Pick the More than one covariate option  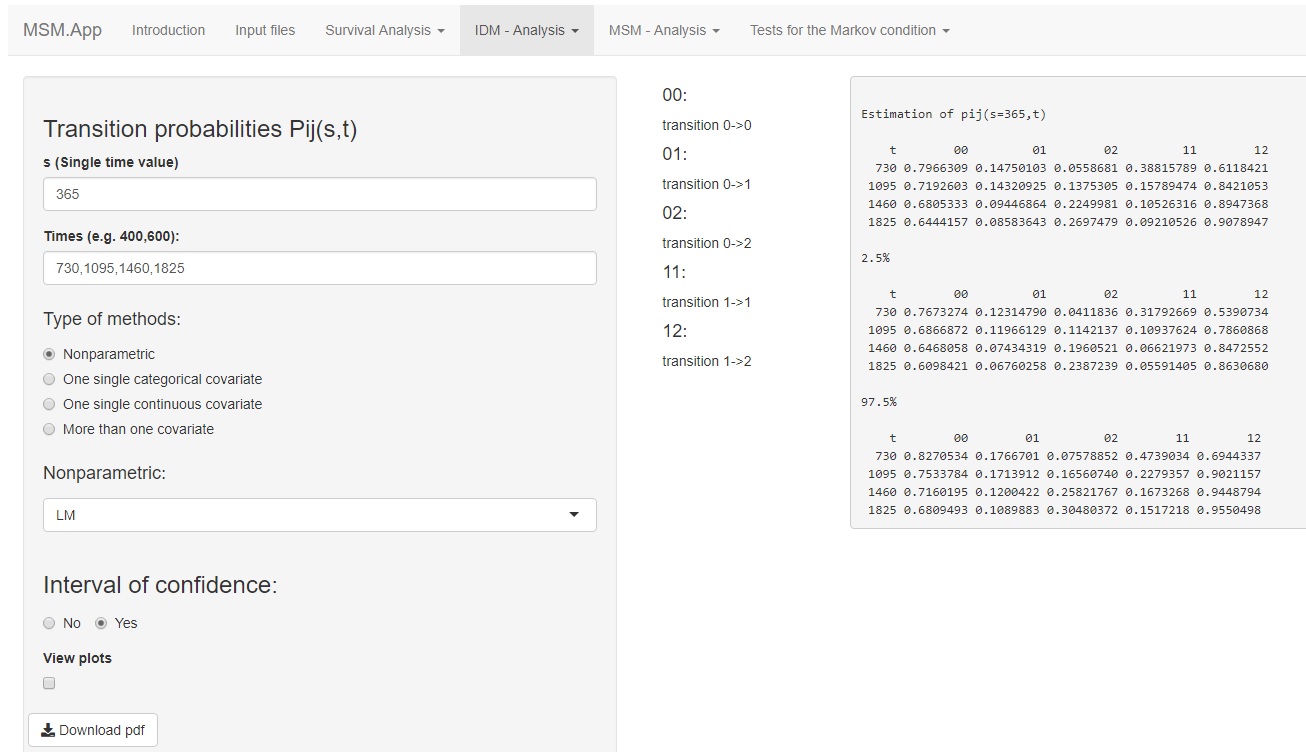pos(49,429)
